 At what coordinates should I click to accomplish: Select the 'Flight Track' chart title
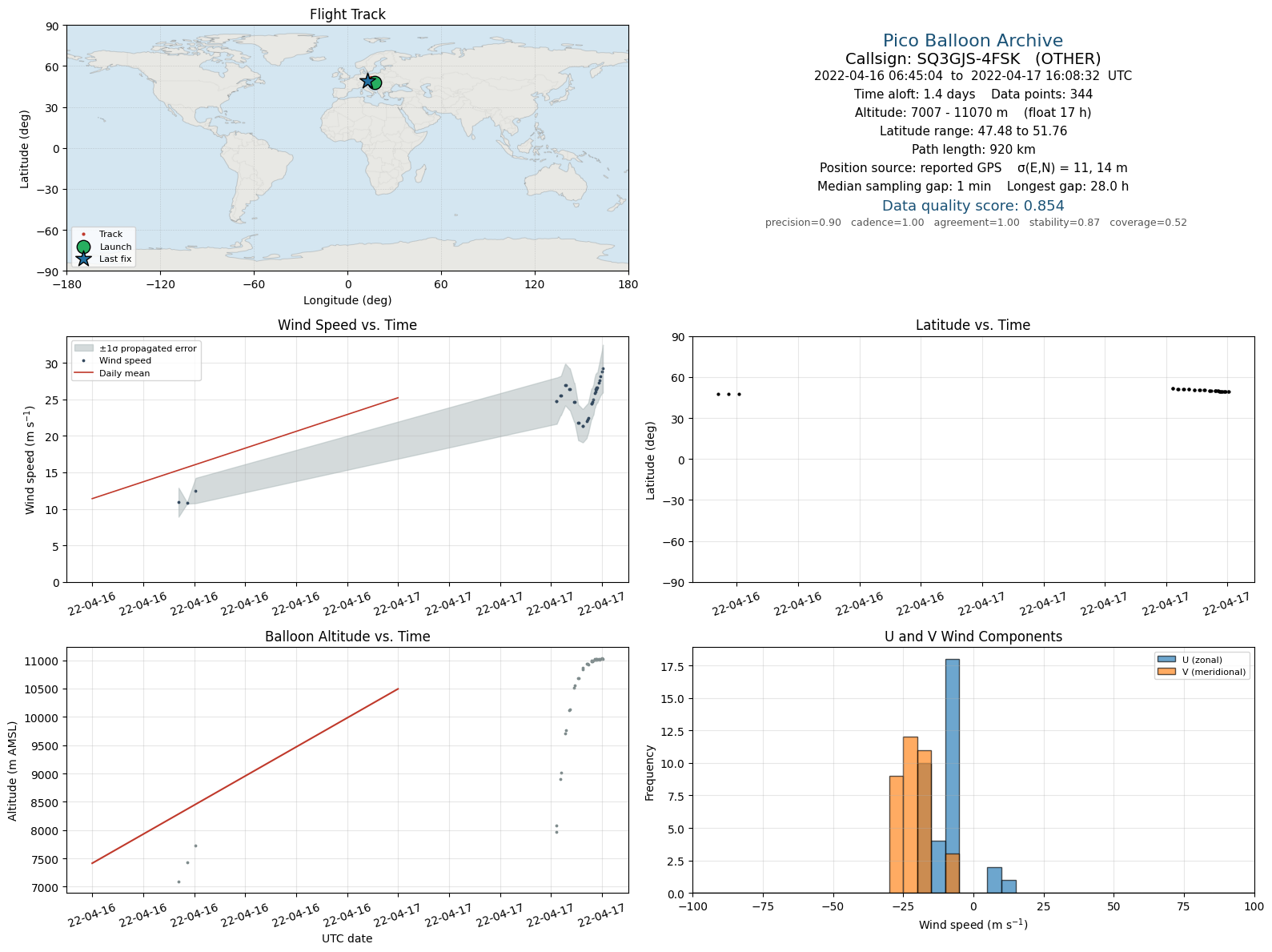[x=347, y=14]
